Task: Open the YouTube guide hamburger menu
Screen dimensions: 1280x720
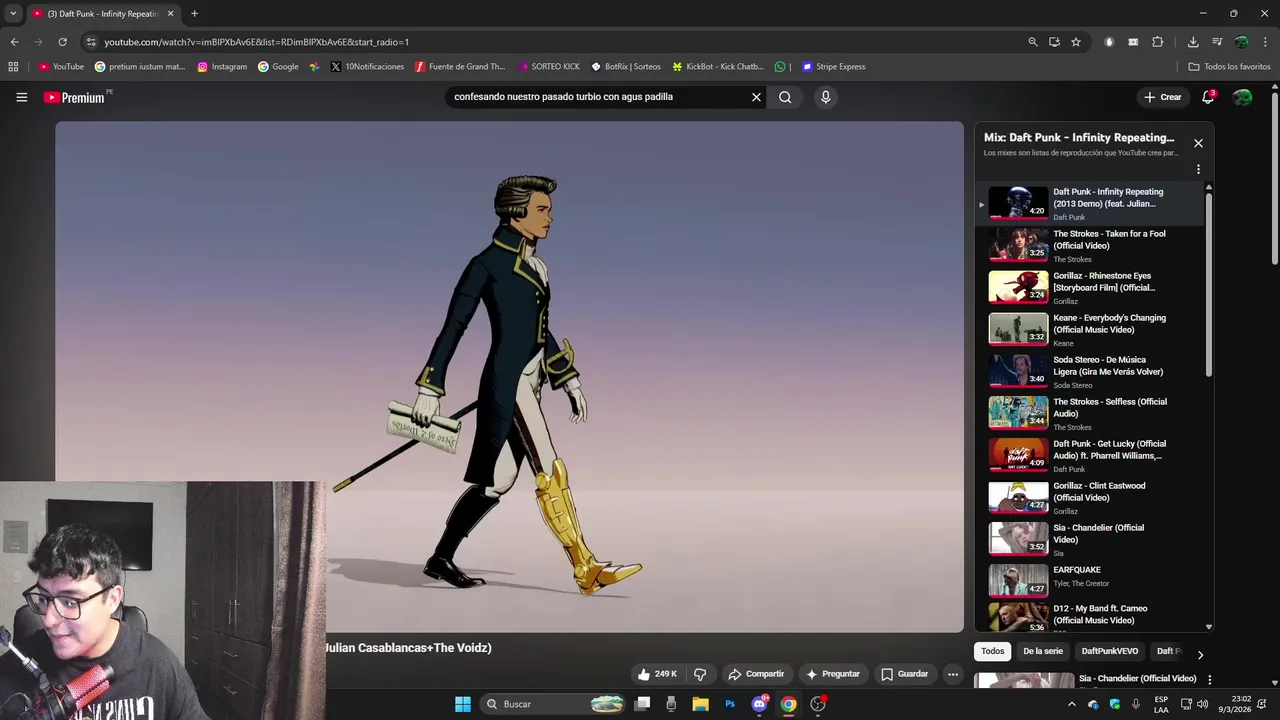Action: click(x=21, y=97)
